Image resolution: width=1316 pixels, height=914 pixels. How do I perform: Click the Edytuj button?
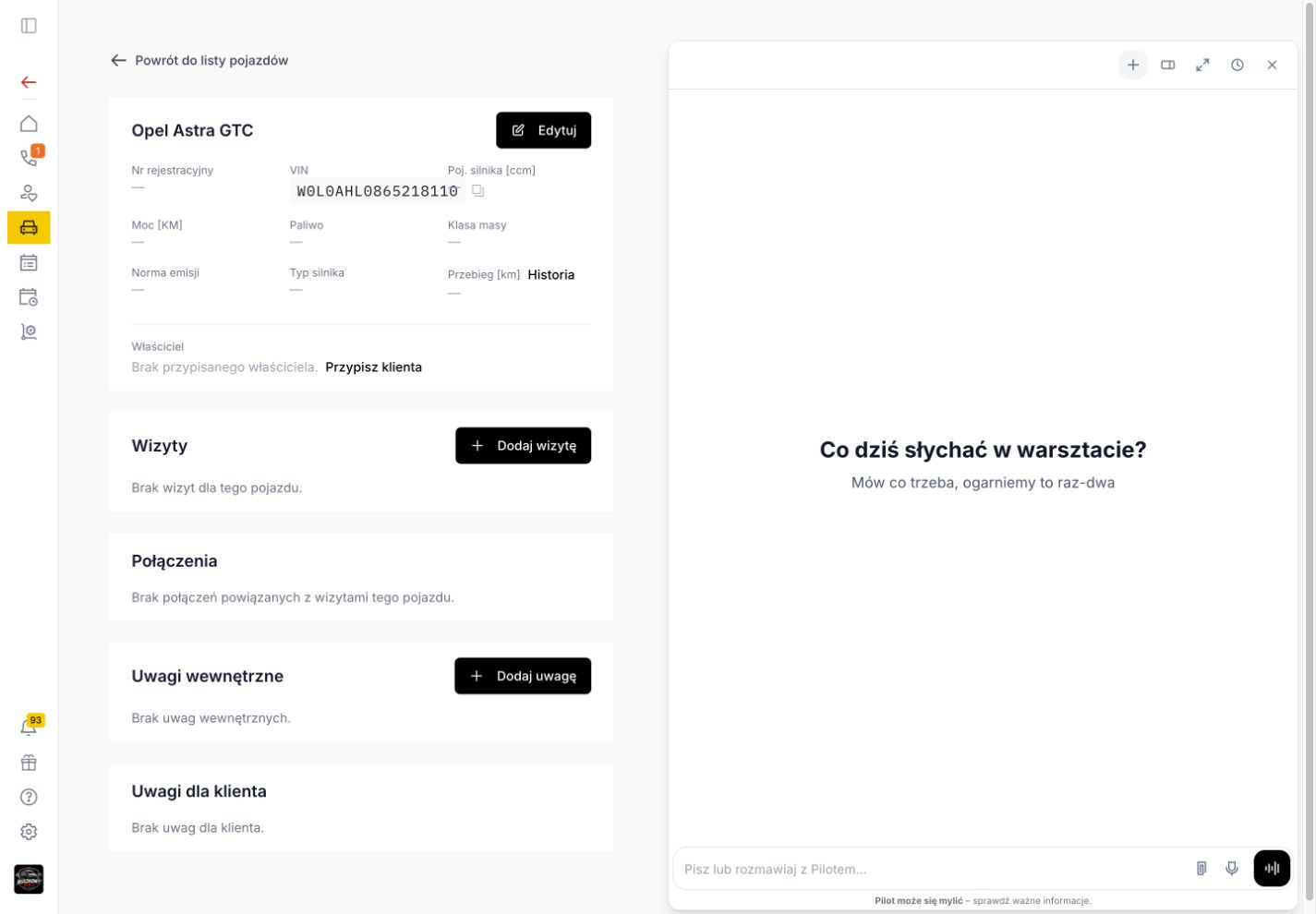pyautogui.click(x=543, y=130)
